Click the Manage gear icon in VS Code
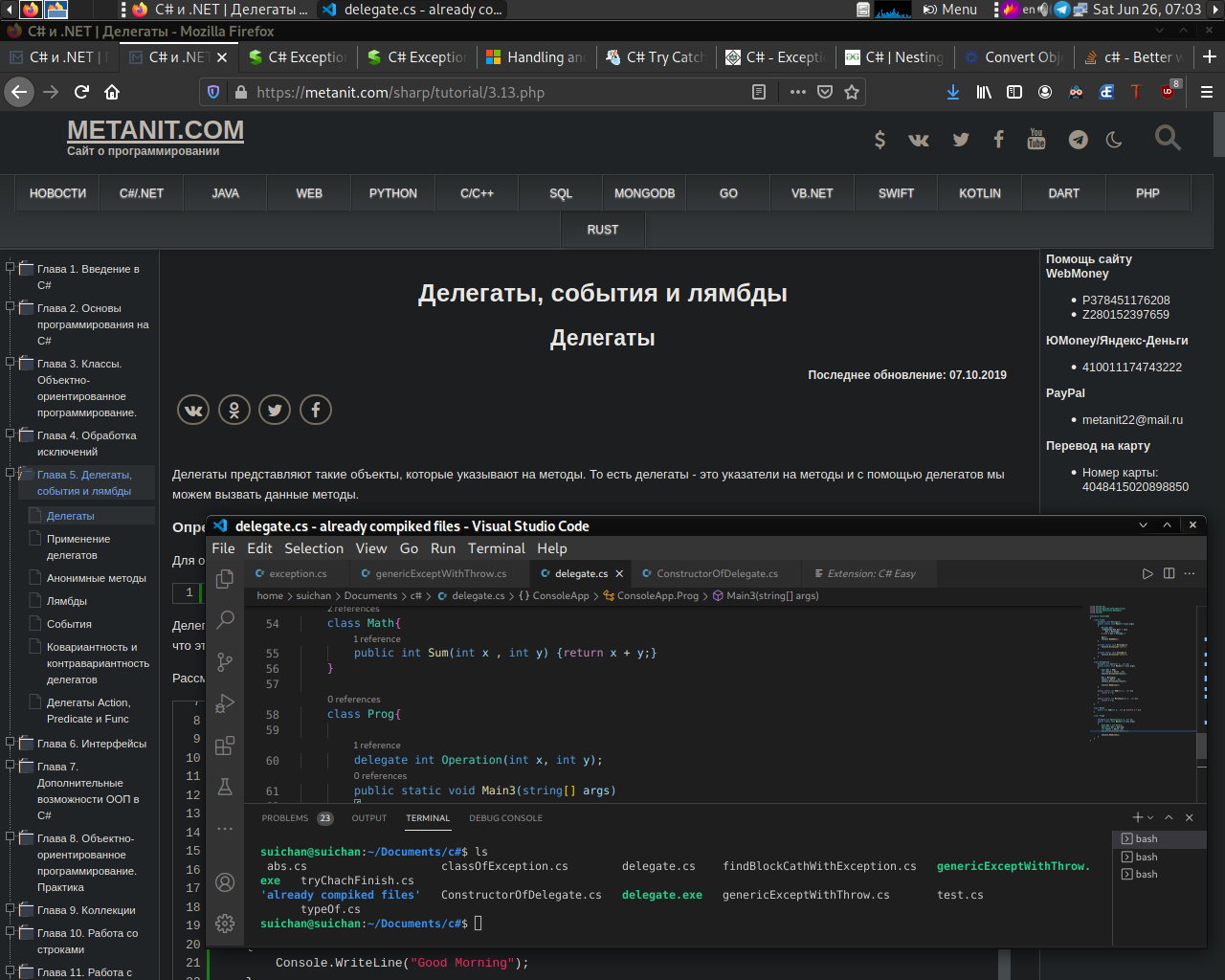The image size is (1225, 980). (x=225, y=923)
